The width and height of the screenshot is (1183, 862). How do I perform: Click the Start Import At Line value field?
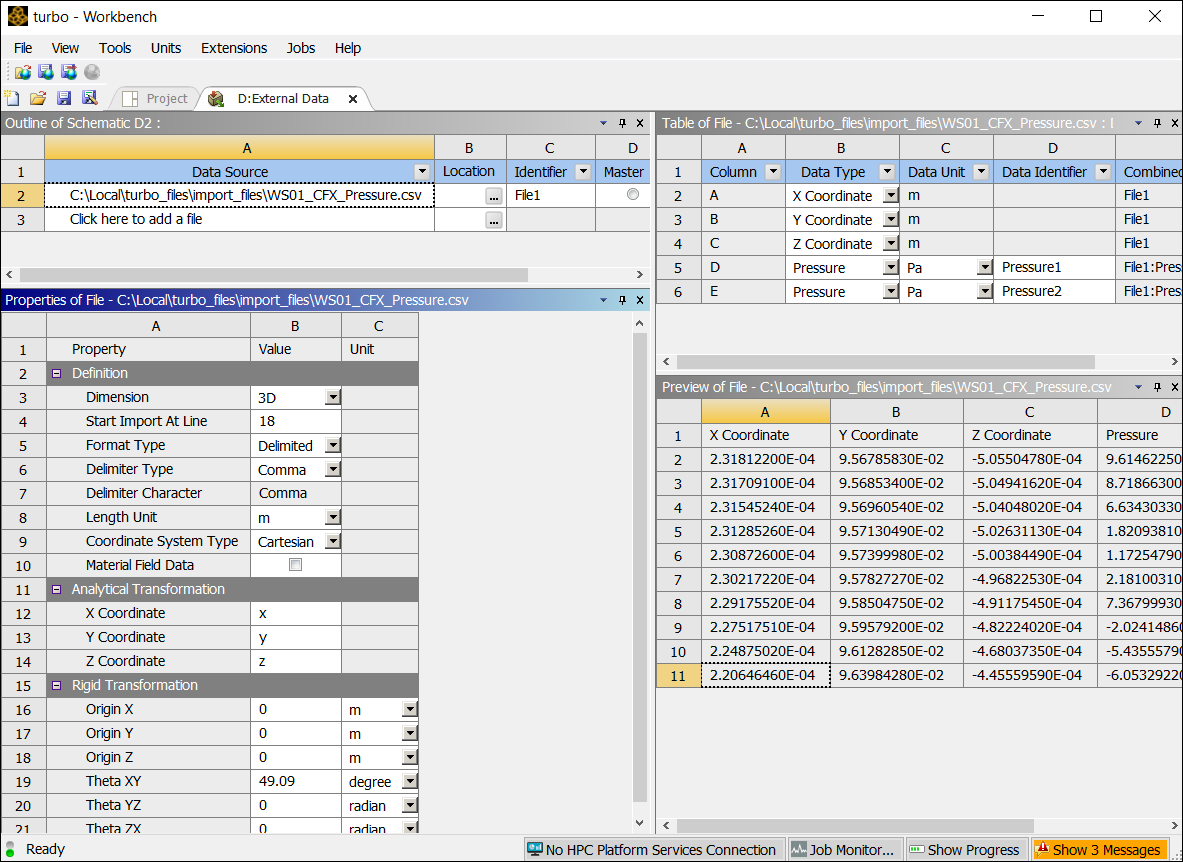click(x=295, y=421)
